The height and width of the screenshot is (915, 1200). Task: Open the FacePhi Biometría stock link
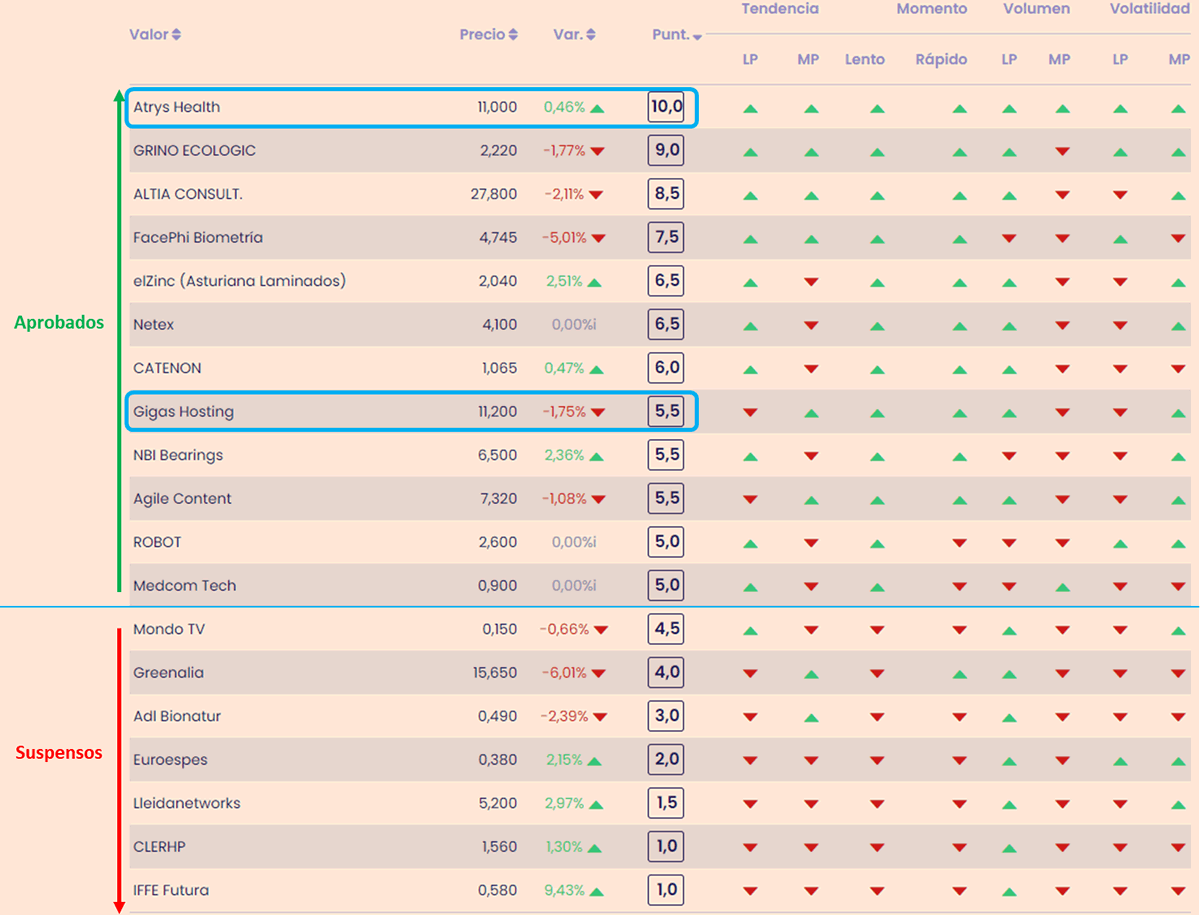click(x=198, y=238)
